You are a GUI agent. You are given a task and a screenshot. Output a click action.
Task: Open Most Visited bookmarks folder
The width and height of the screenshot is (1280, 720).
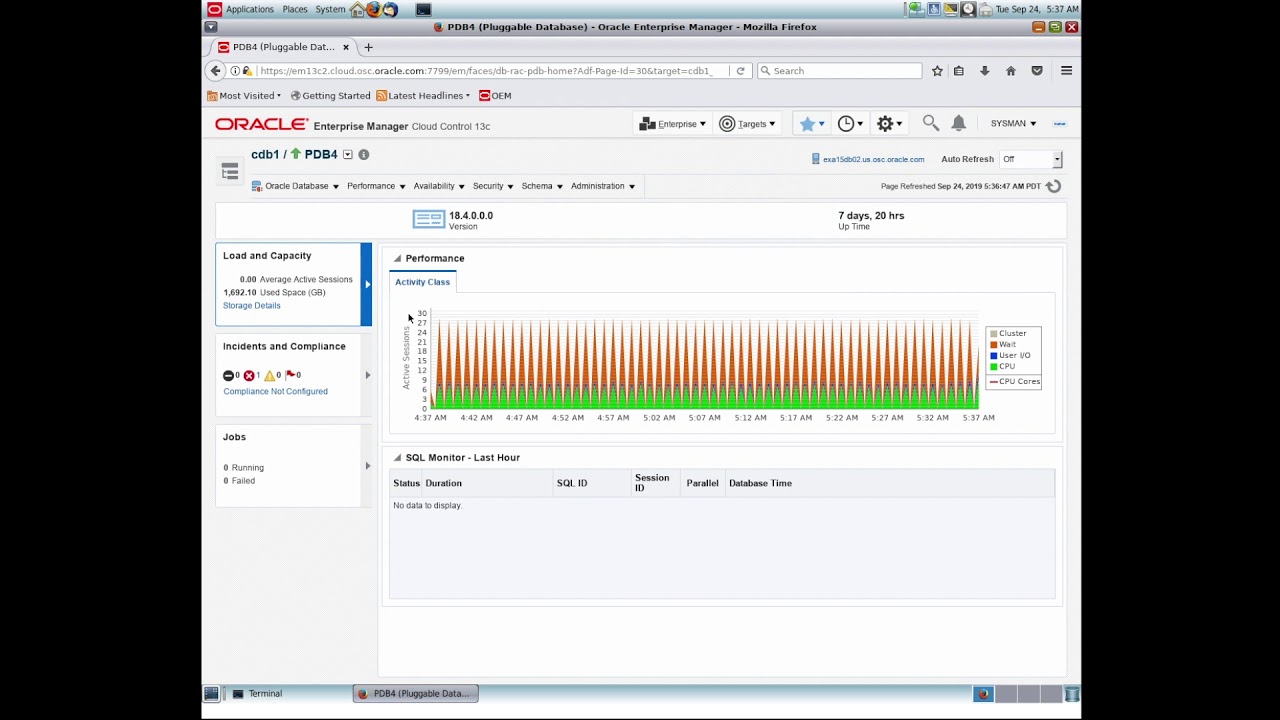click(244, 96)
